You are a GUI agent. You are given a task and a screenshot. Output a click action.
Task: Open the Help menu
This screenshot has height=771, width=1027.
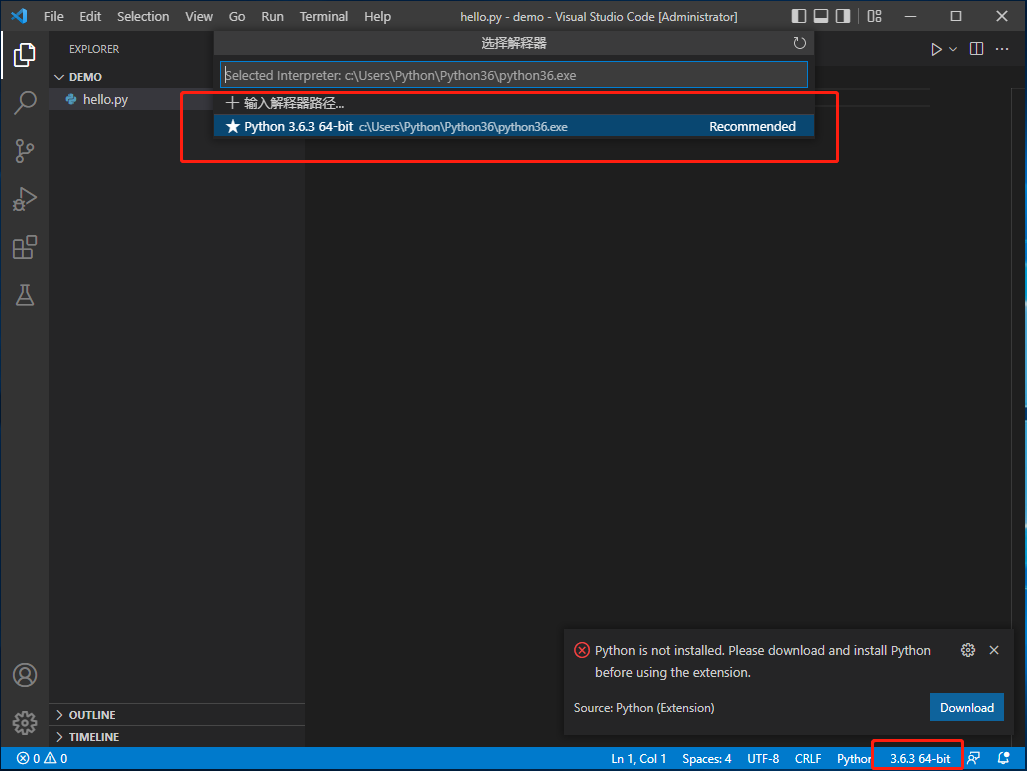377,16
